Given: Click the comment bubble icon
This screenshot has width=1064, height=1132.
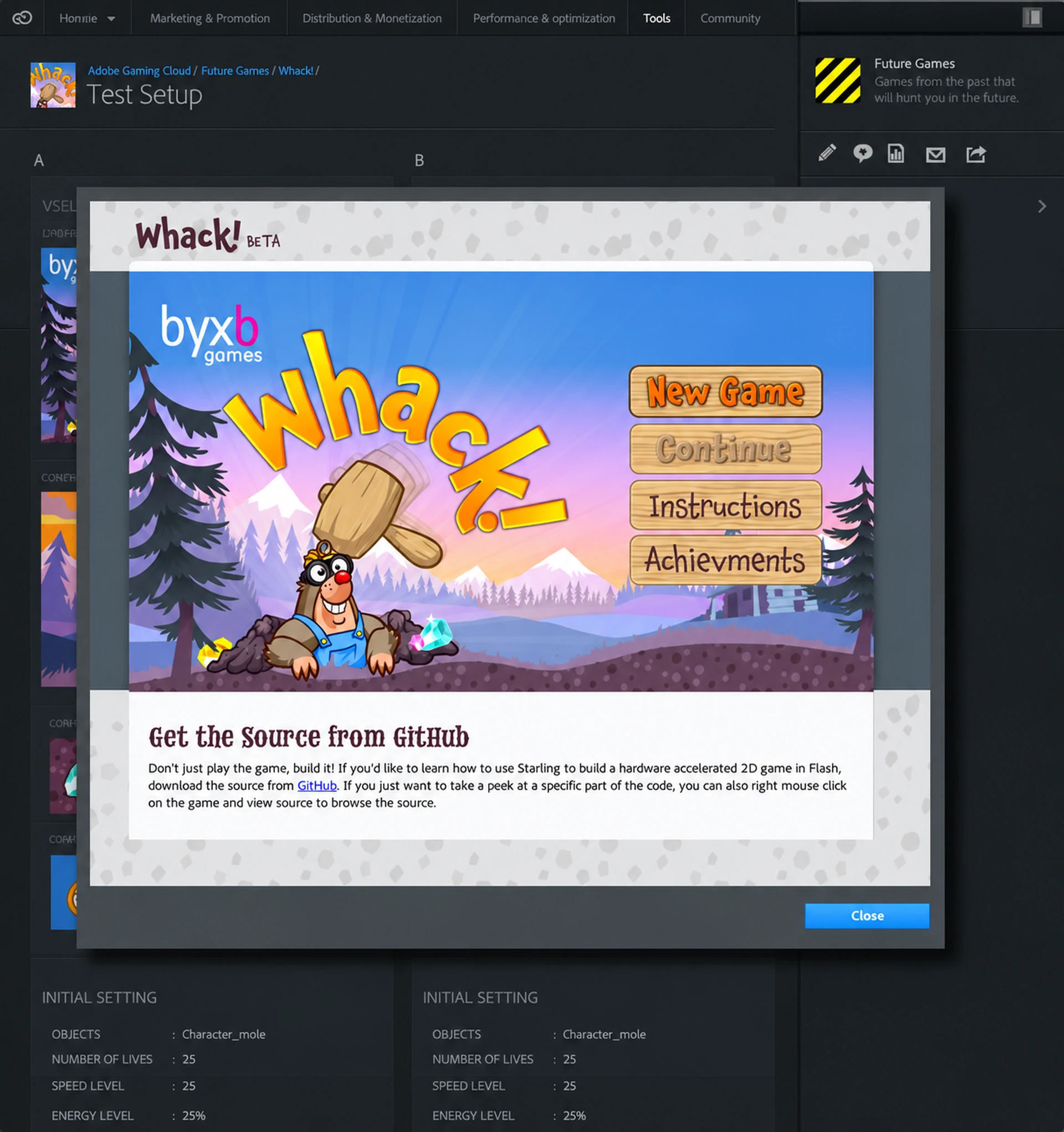Looking at the screenshot, I should pyautogui.click(x=862, y=153).
